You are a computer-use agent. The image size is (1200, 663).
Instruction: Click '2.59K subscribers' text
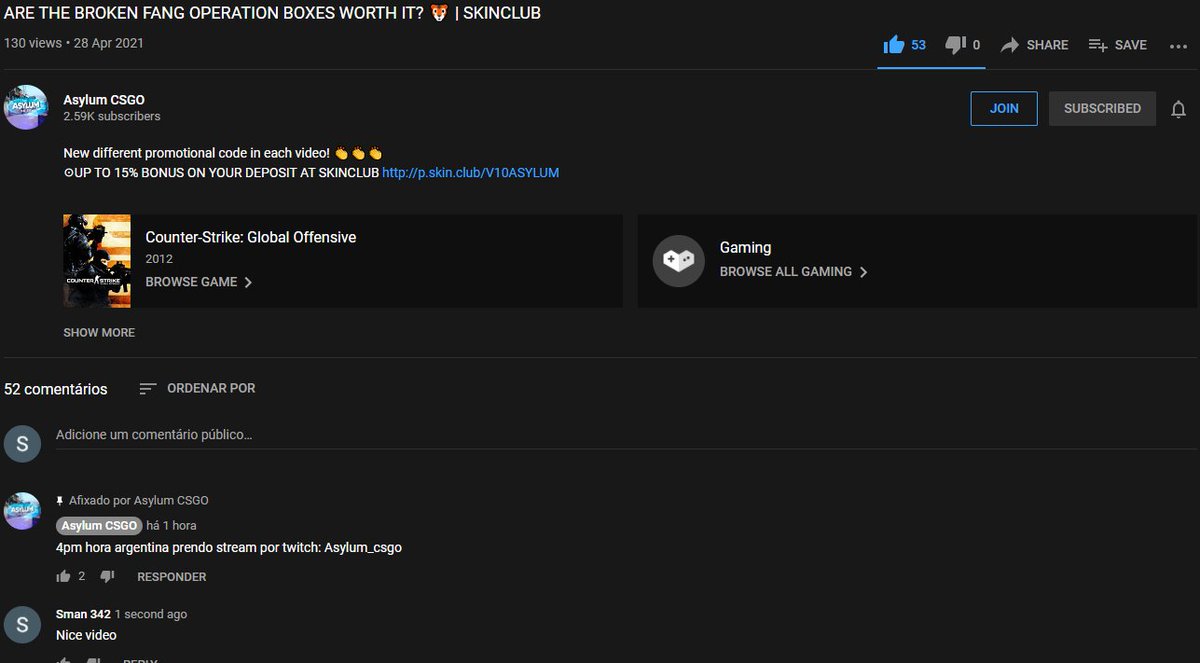[112, 116]
